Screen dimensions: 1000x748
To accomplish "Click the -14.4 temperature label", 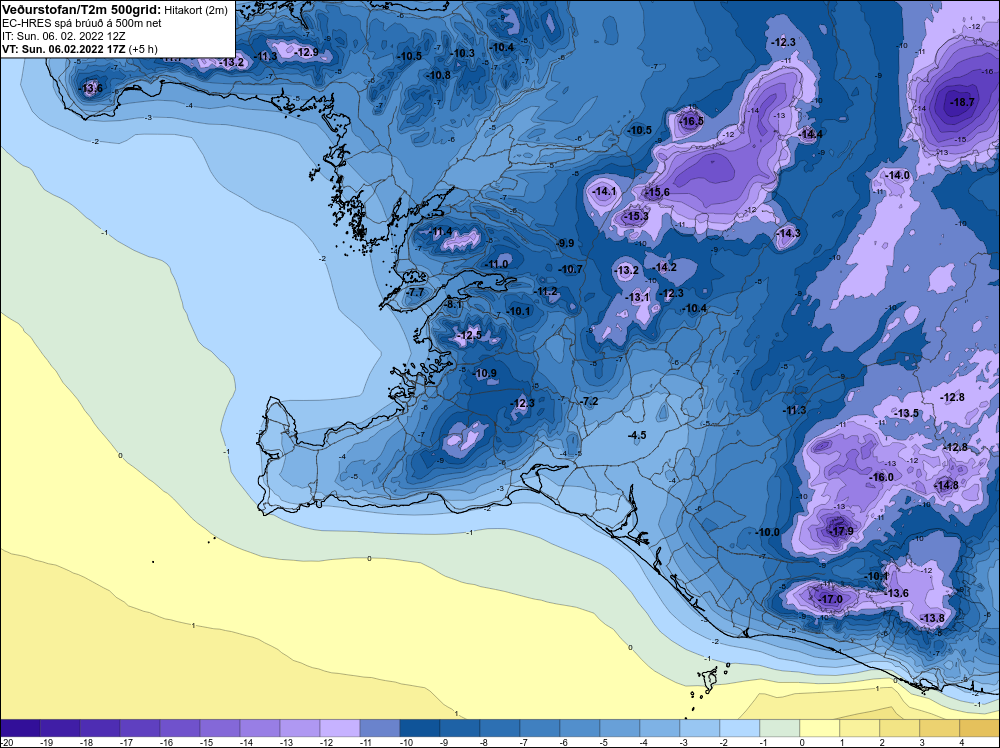I will (x=810, y=134).
